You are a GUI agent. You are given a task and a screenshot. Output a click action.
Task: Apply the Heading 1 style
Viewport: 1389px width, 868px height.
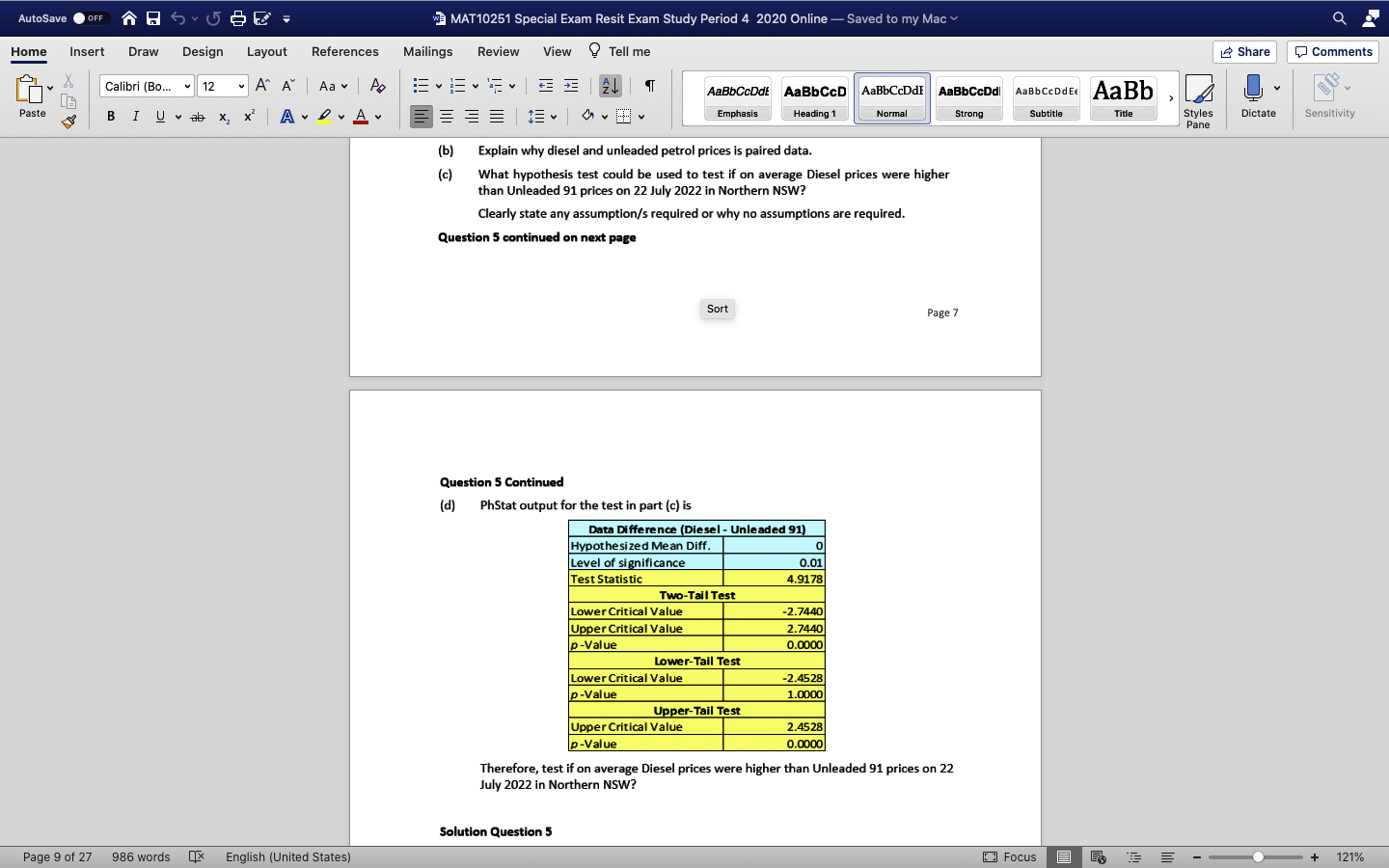pyautogui.click(x=814, y=97)
